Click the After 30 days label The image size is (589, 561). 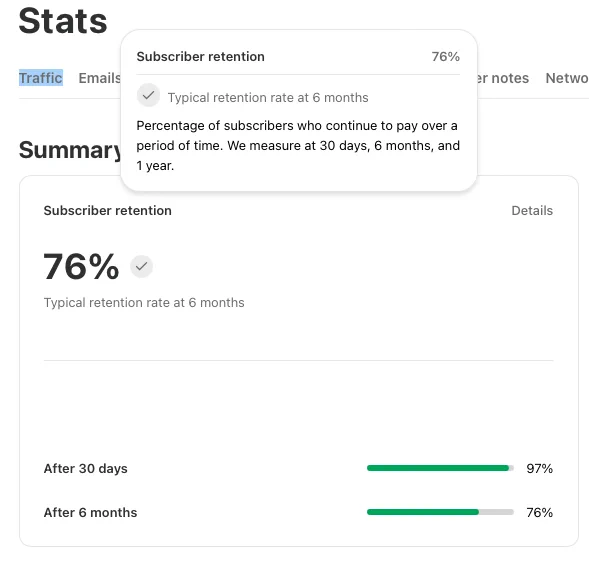pyautogui.click(x=86, y=469)
